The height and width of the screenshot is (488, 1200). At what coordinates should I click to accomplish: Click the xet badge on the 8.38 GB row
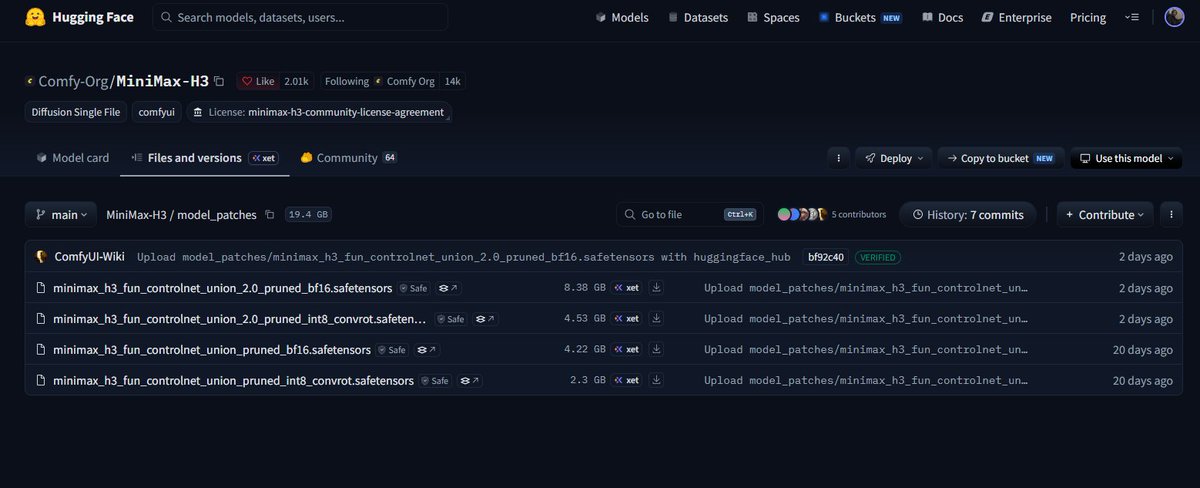click(x=626, y=288)
